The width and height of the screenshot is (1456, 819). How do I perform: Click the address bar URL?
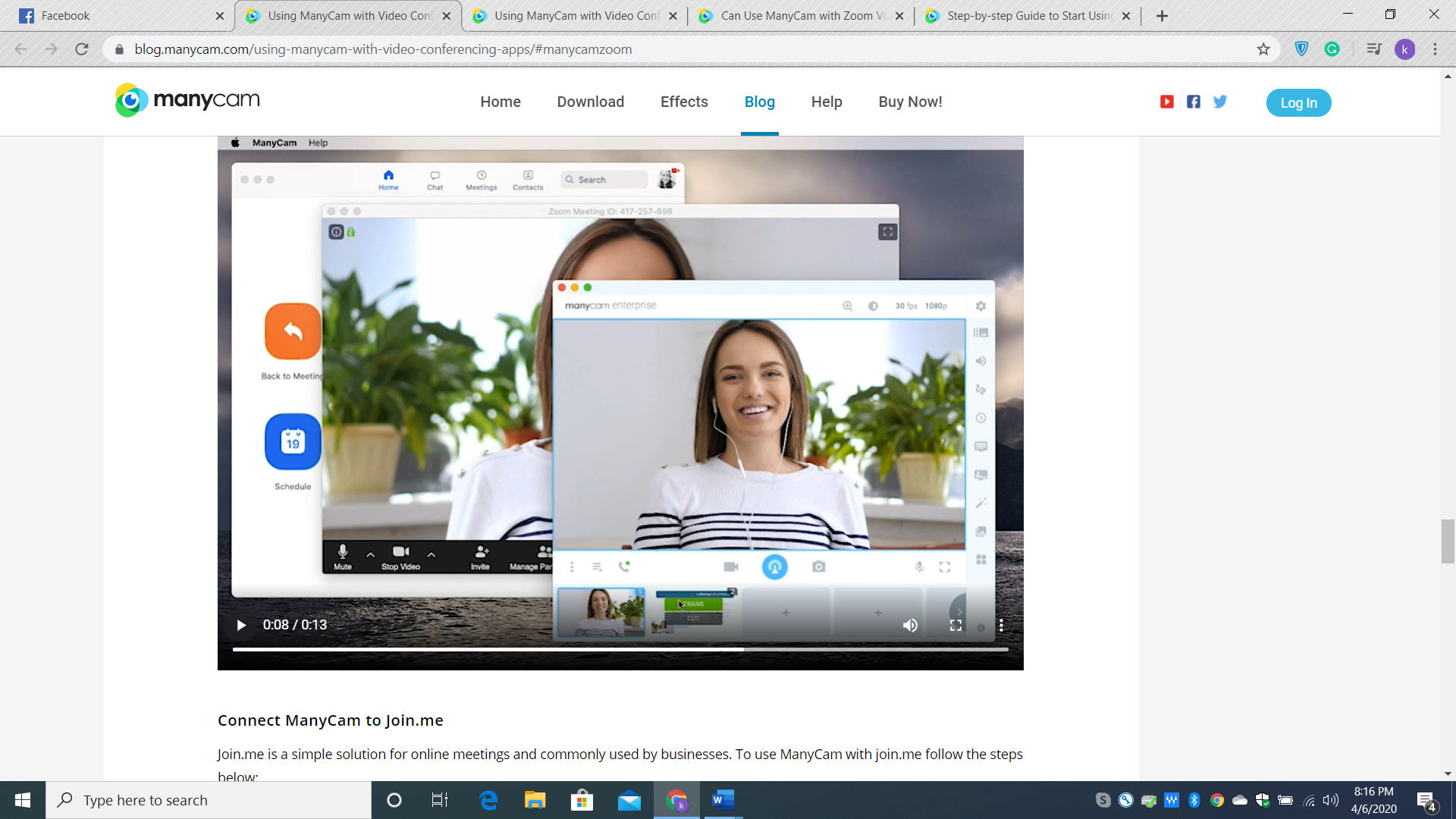(x=383, y=49)
